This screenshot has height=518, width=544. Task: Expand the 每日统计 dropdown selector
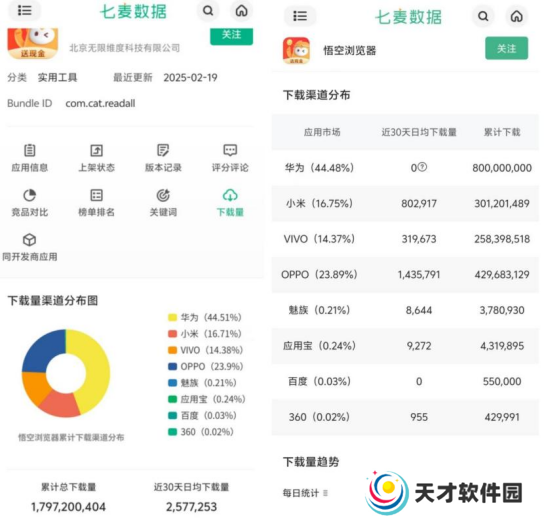(305, 493)
